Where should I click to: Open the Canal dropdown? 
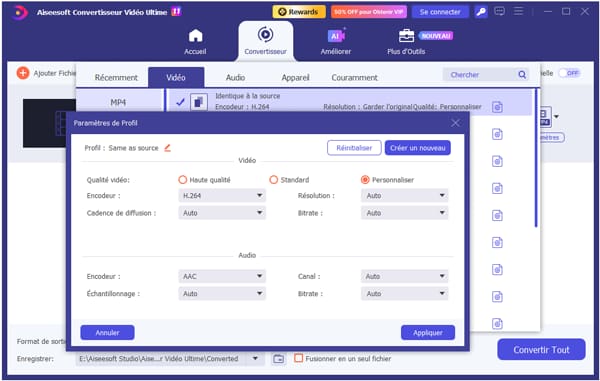(x=404, y=276)
